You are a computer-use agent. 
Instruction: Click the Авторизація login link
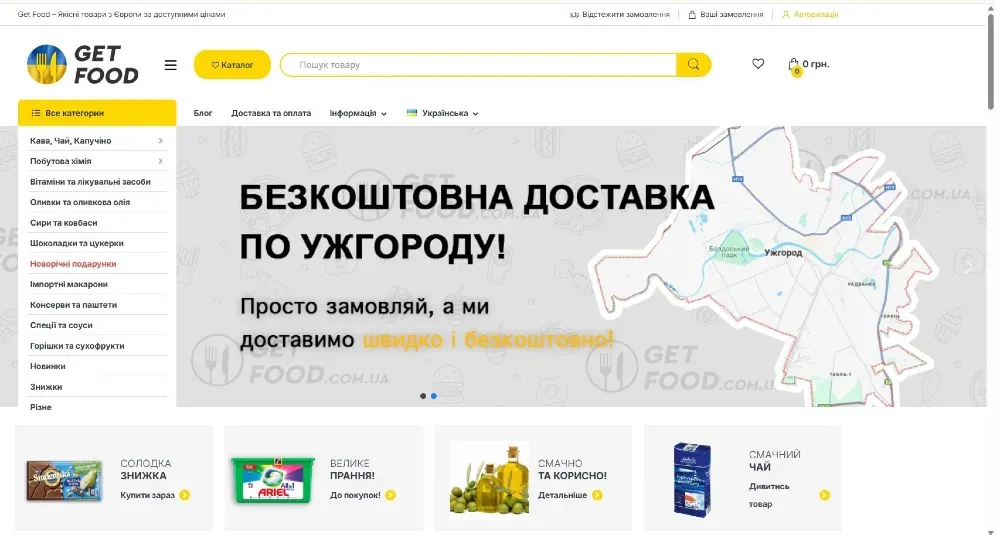(x=811, y=14)
